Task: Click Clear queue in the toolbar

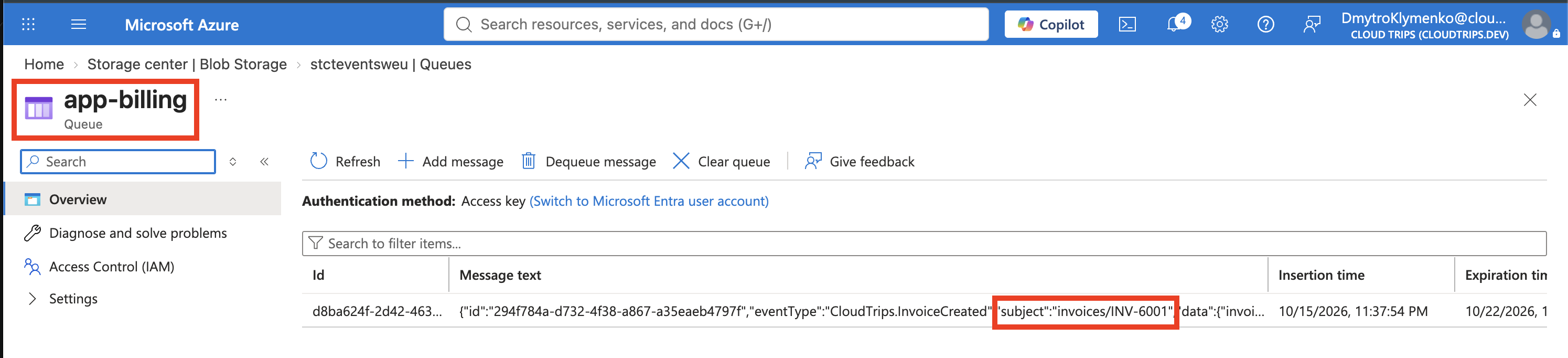Action: [x=721, y=161]
